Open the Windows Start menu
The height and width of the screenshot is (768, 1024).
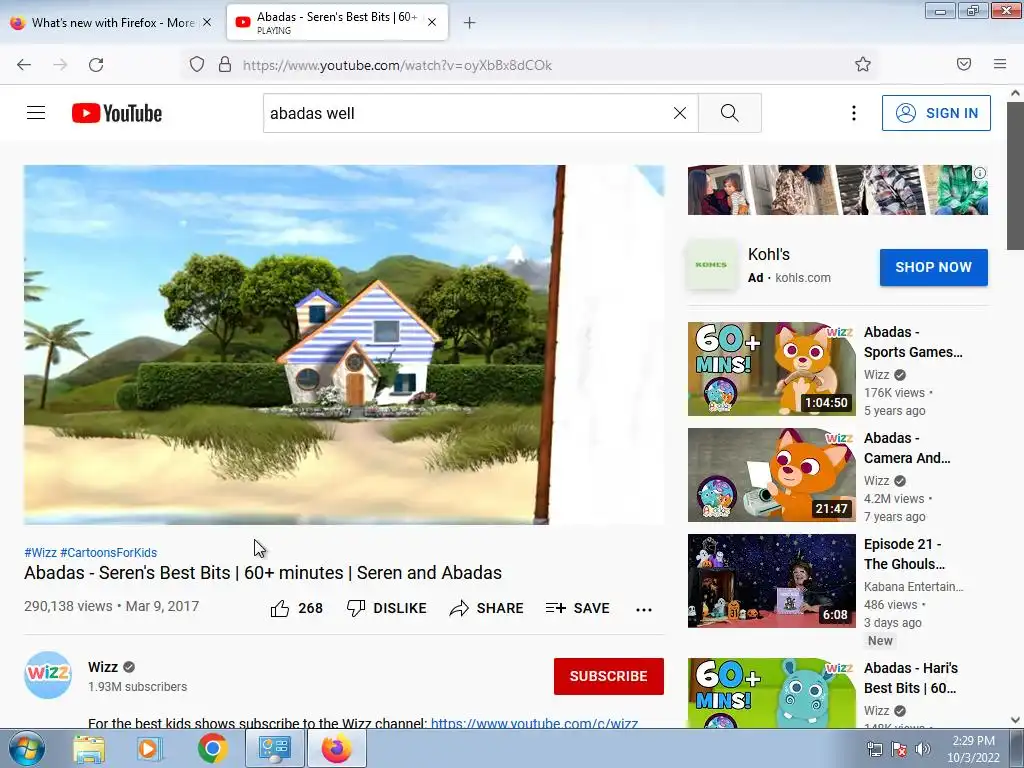26,748
